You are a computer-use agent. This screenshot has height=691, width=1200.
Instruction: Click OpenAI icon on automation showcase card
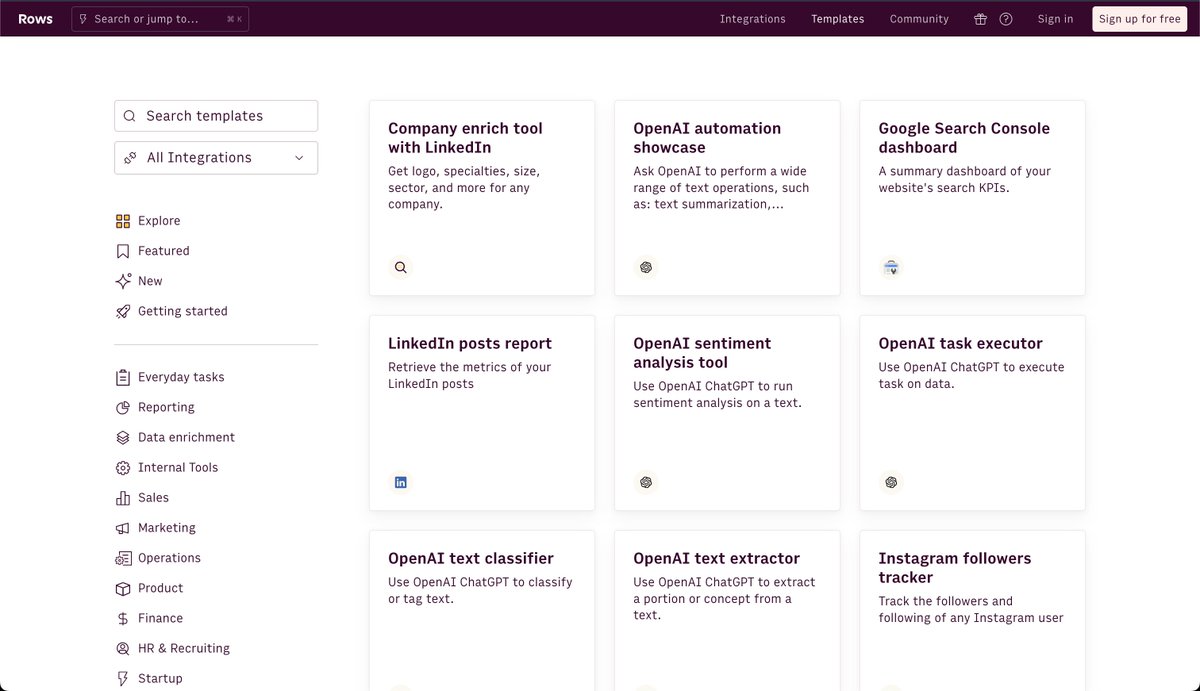pyautogui.click(x=646, y=267)
